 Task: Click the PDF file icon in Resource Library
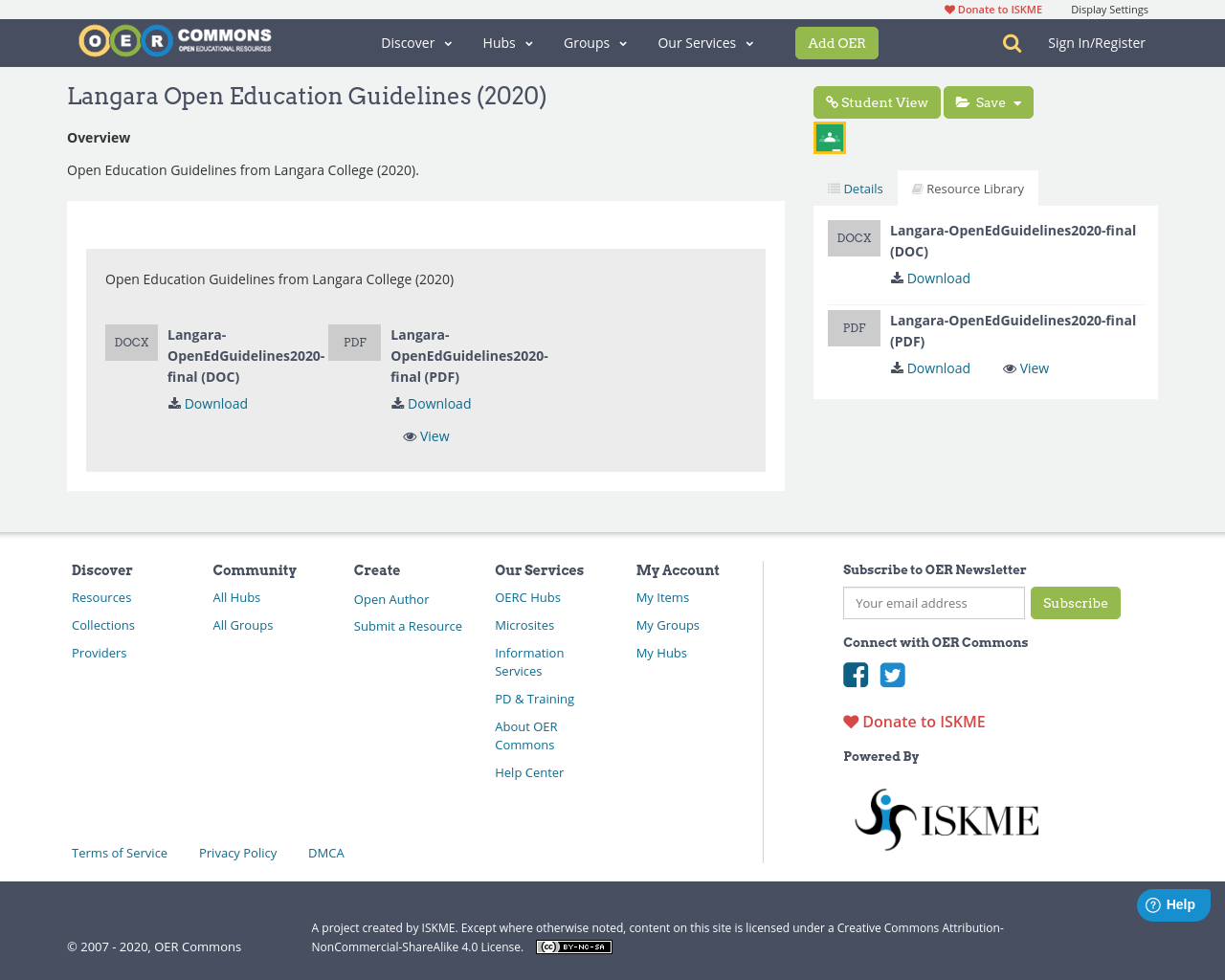coord(854,328)
